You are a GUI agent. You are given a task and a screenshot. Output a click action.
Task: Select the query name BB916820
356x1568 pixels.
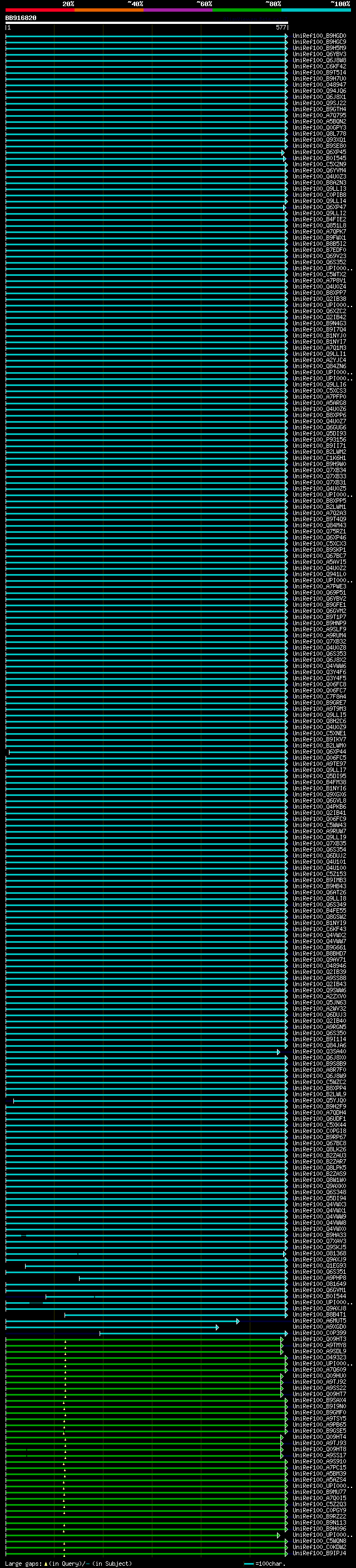click(x=21, y=18)
